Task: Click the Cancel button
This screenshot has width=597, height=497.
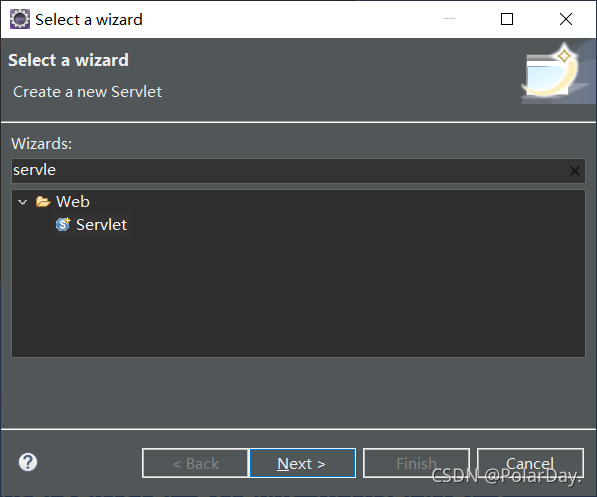Action: pos(530,463)
